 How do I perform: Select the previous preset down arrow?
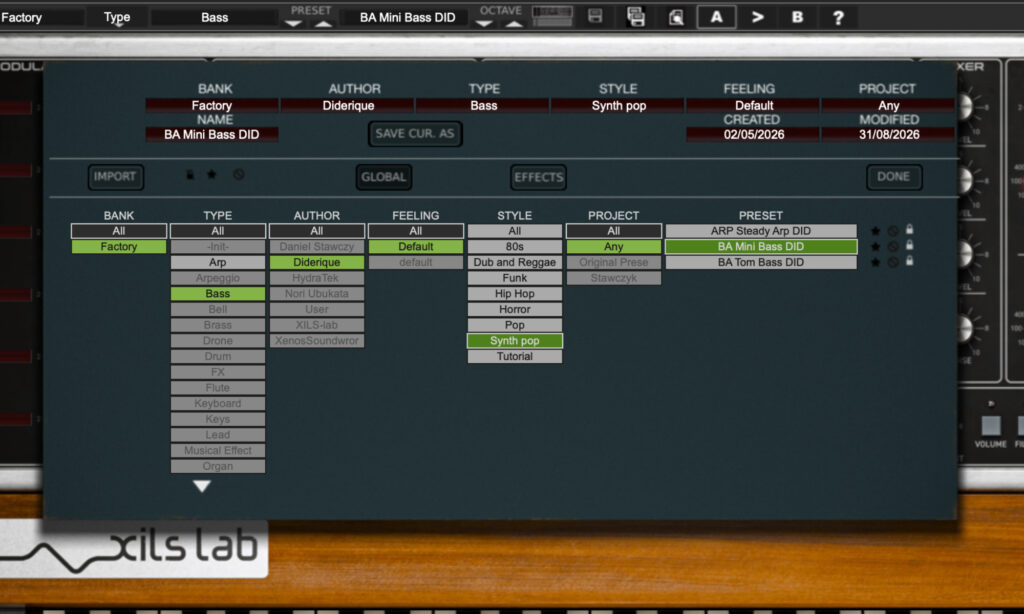click(x=294, y=24)
